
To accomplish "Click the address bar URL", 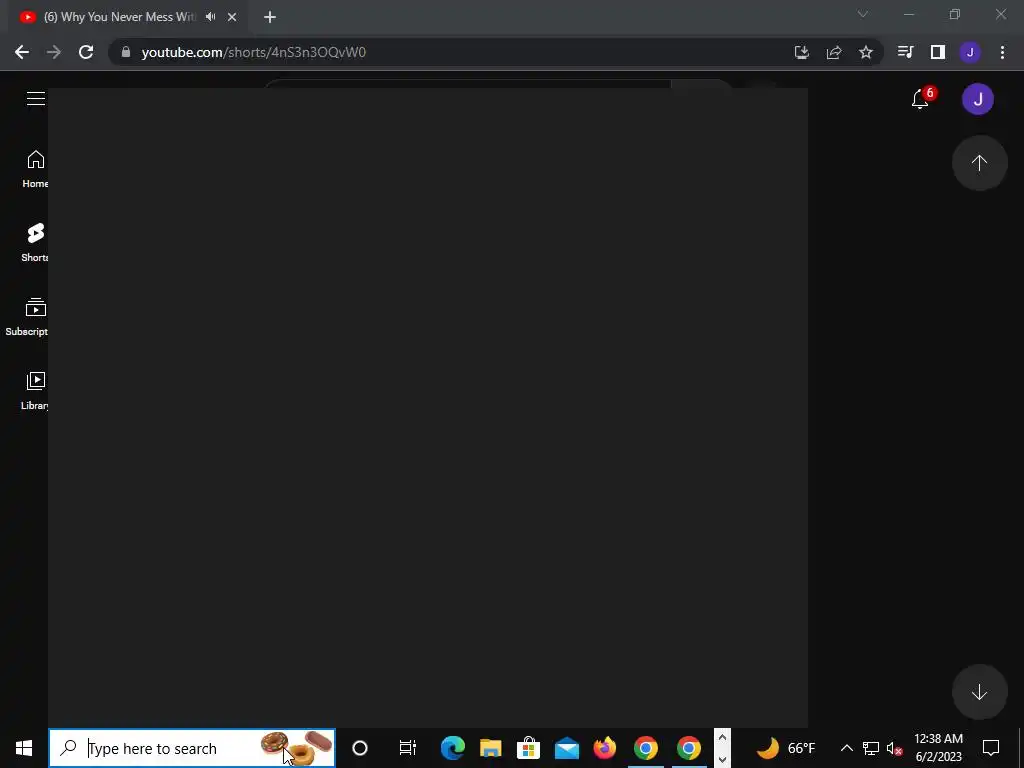I will 253,52.
